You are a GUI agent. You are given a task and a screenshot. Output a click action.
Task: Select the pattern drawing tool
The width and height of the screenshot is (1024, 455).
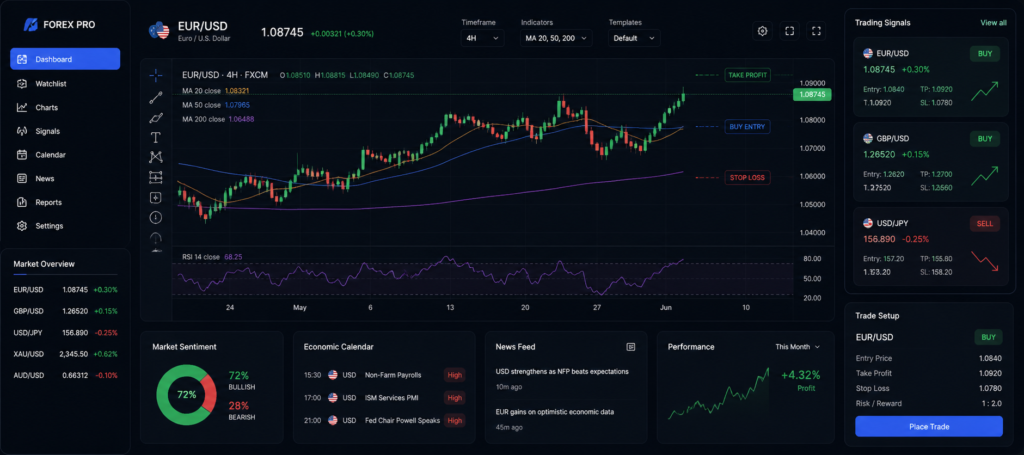(x=155, y=157)
